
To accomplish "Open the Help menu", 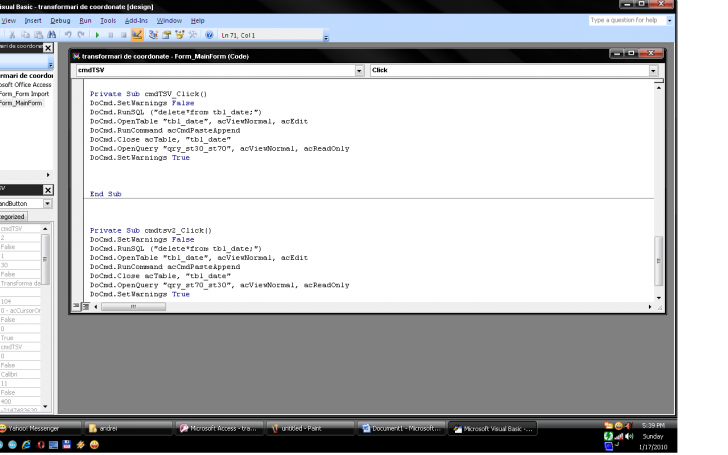I will (197, 20).
